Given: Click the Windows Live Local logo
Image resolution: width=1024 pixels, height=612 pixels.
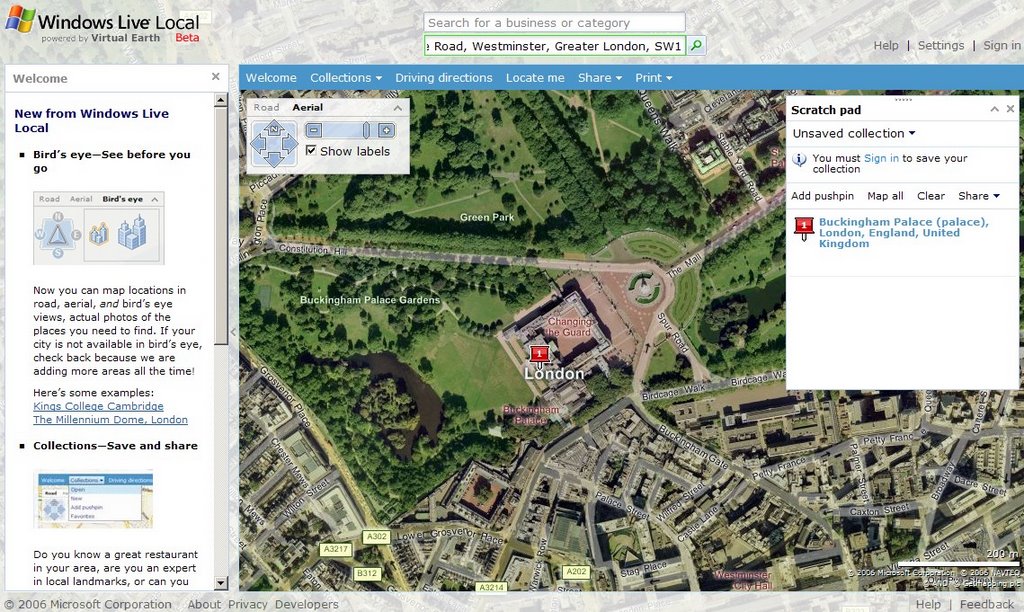Looking at the screenshot, I should pos(103,25).
